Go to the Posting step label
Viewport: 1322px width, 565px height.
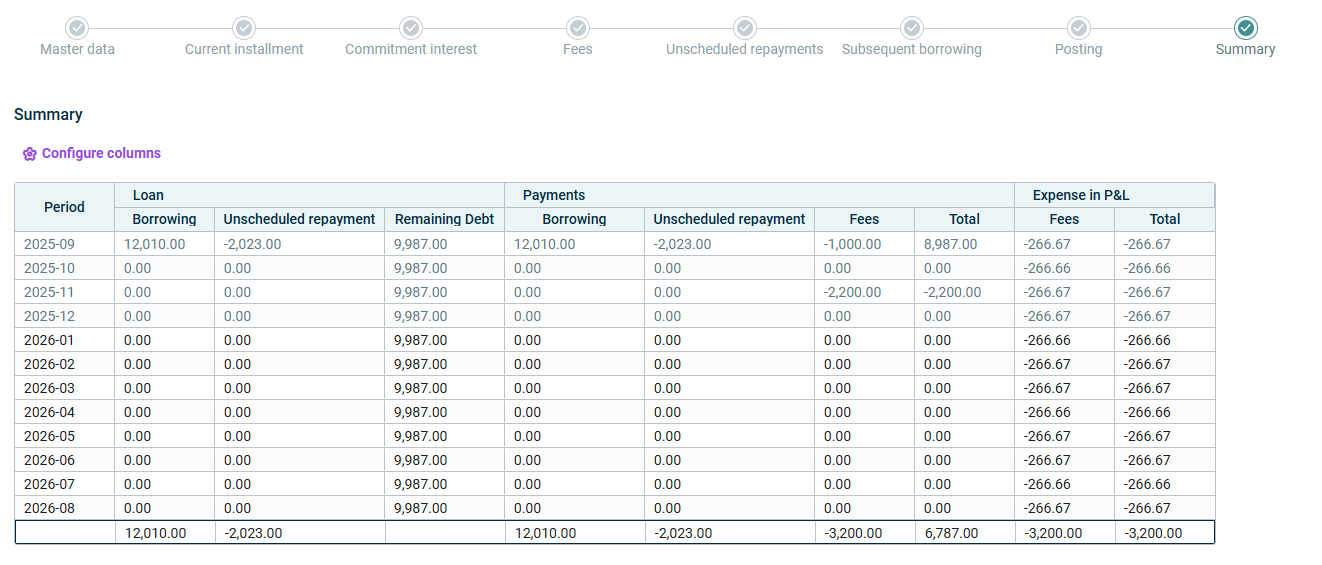[1078, 49]
